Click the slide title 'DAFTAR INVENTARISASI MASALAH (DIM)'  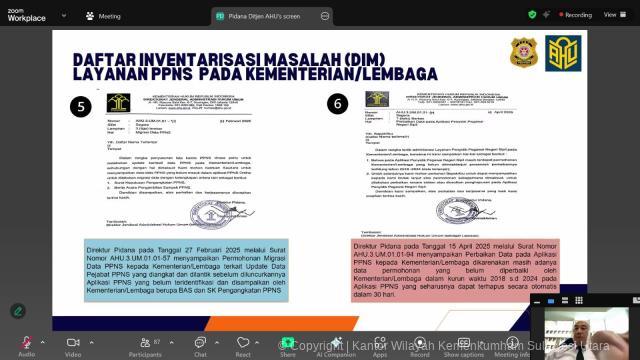pos(229,60)
